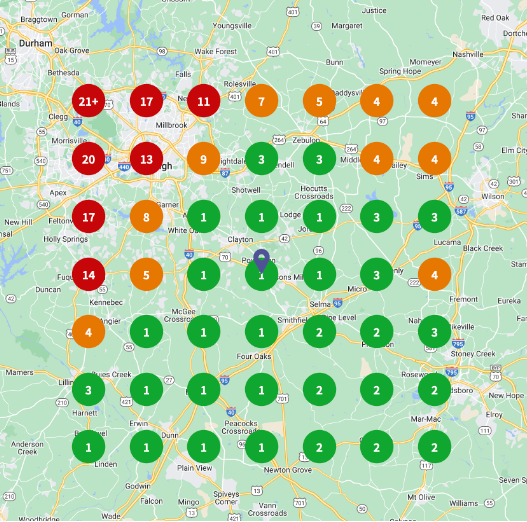Select the red 14 marker near Fuquay

click(88, 275)
